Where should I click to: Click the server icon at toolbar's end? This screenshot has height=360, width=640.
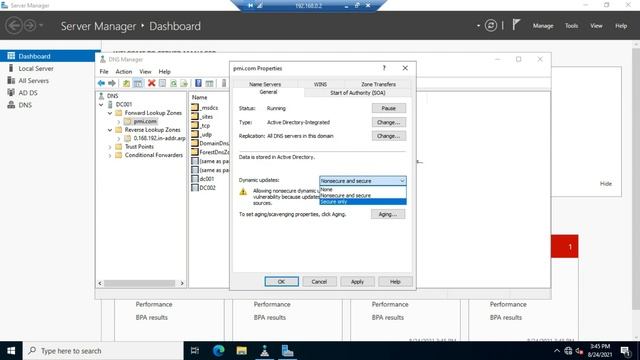point(224,83)
